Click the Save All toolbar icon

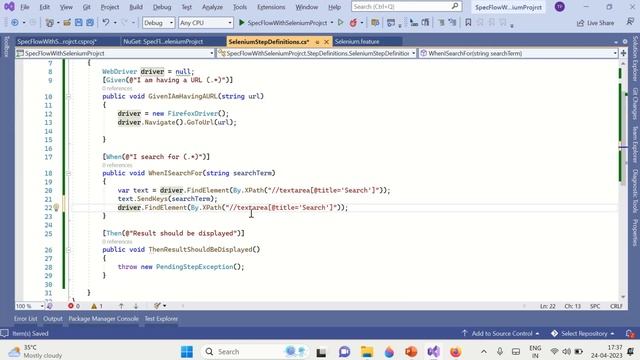tap(90, 23)
